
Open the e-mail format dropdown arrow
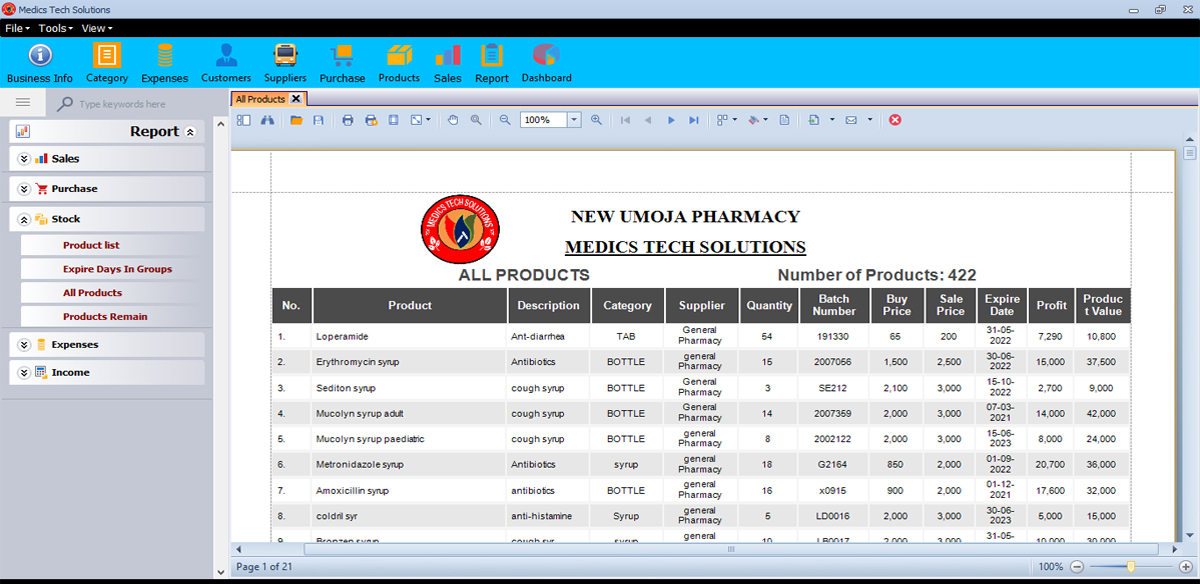[x=870, y=120]
